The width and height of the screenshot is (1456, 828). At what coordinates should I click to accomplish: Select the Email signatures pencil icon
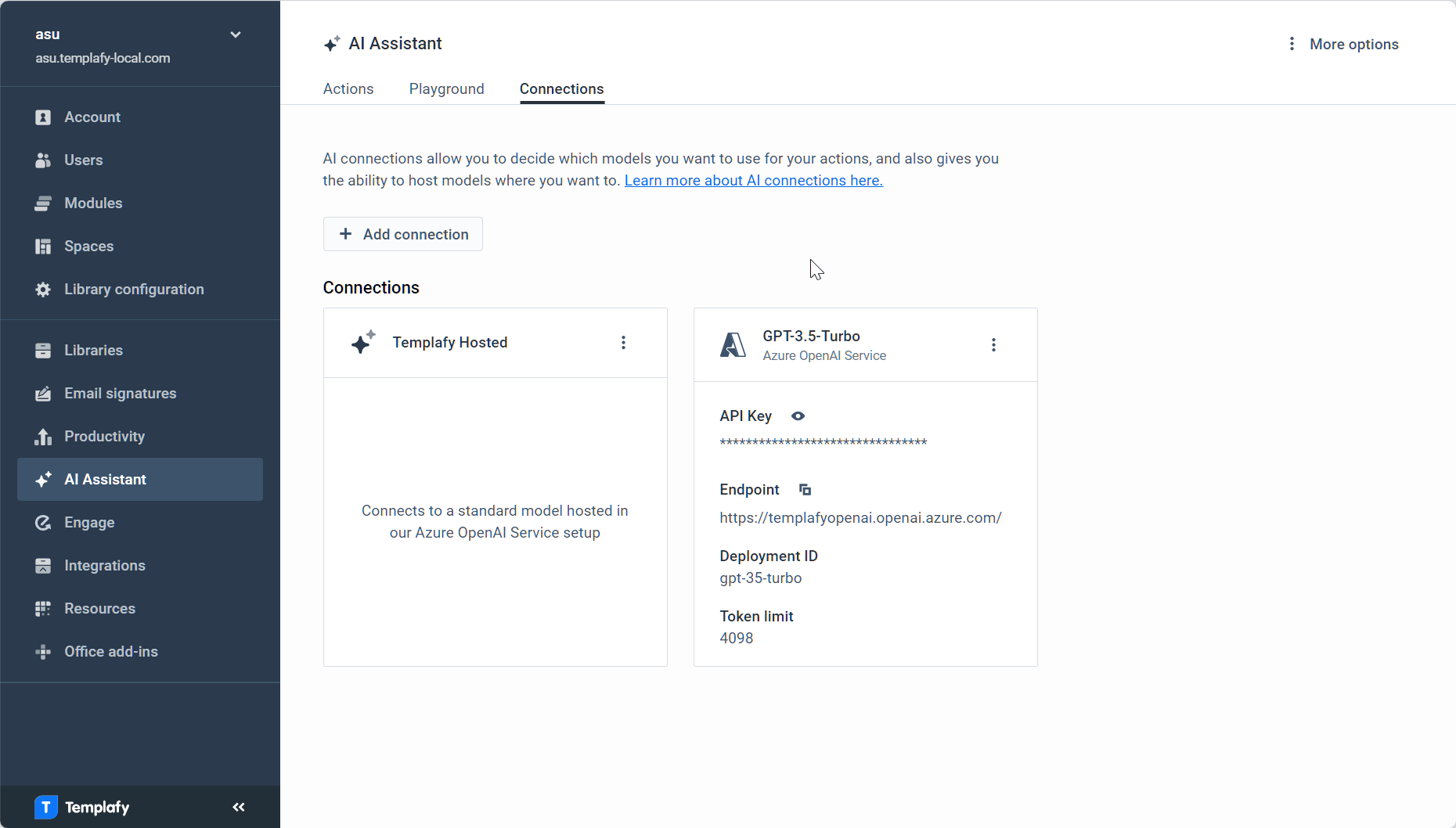[43, 394]
